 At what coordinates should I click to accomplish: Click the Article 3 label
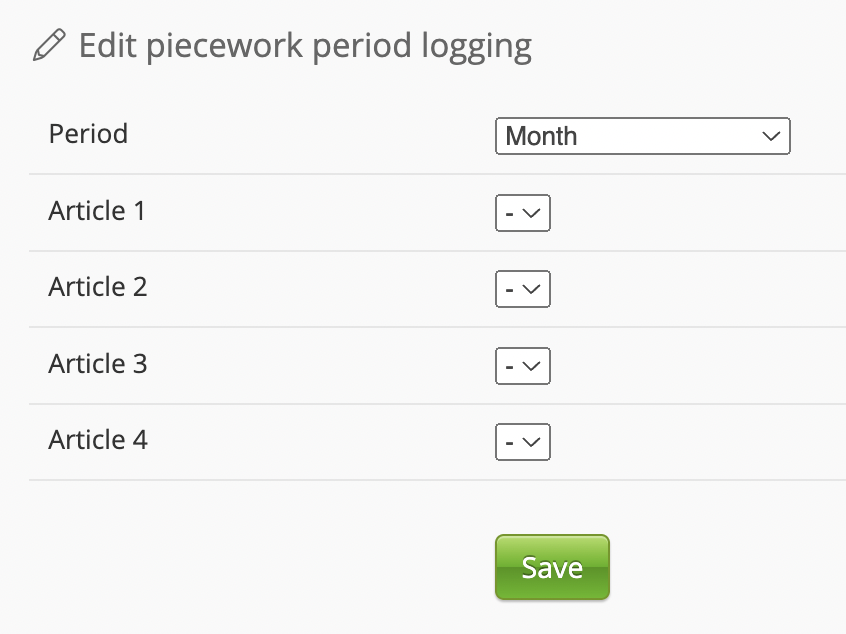(x=98, y=364)
